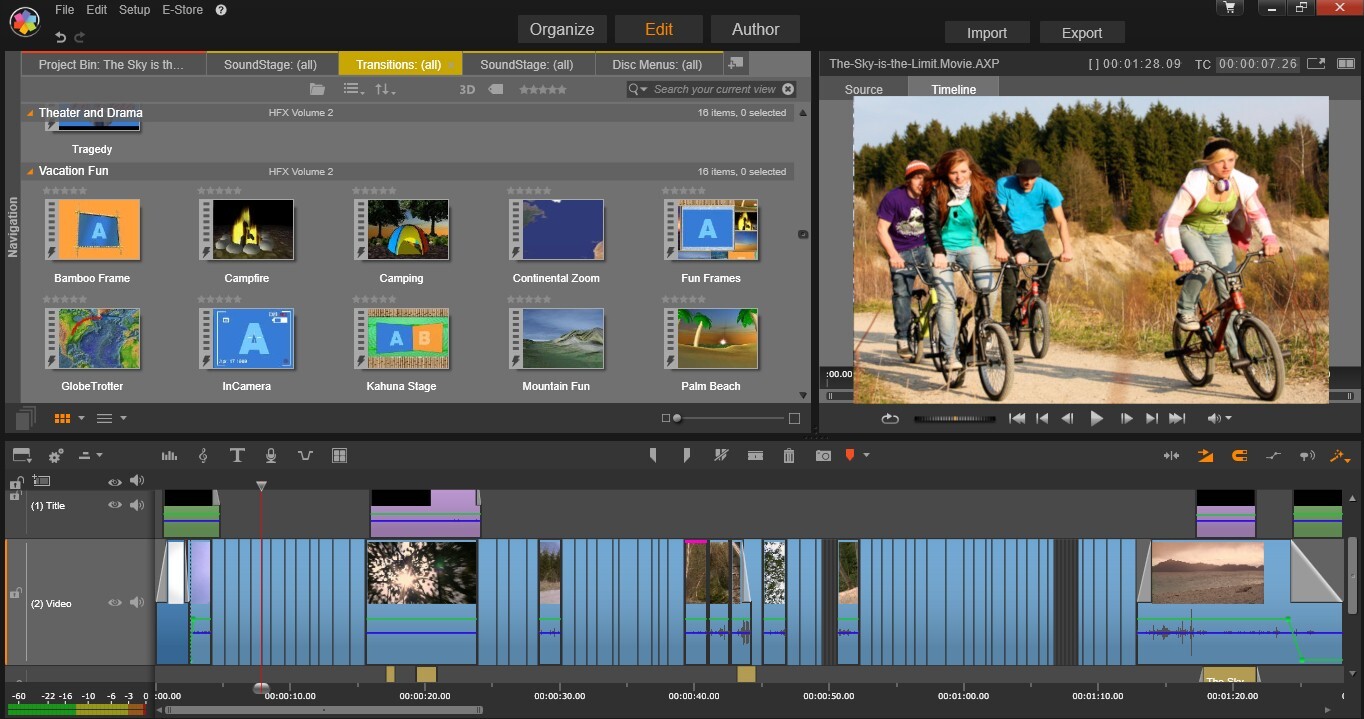
Task: Open the library view options dropdown
Action: tap(354, 89)
